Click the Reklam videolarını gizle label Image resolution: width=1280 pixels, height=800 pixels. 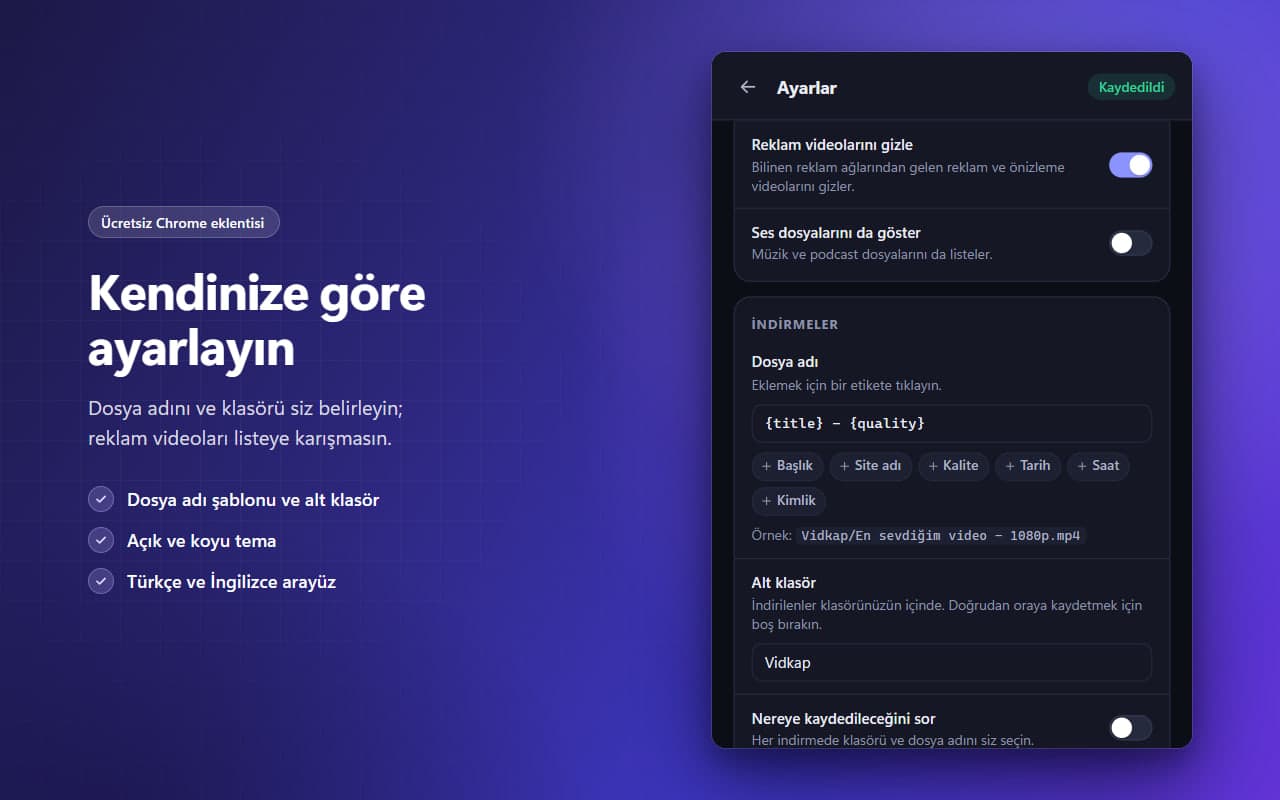pos(832,145)
